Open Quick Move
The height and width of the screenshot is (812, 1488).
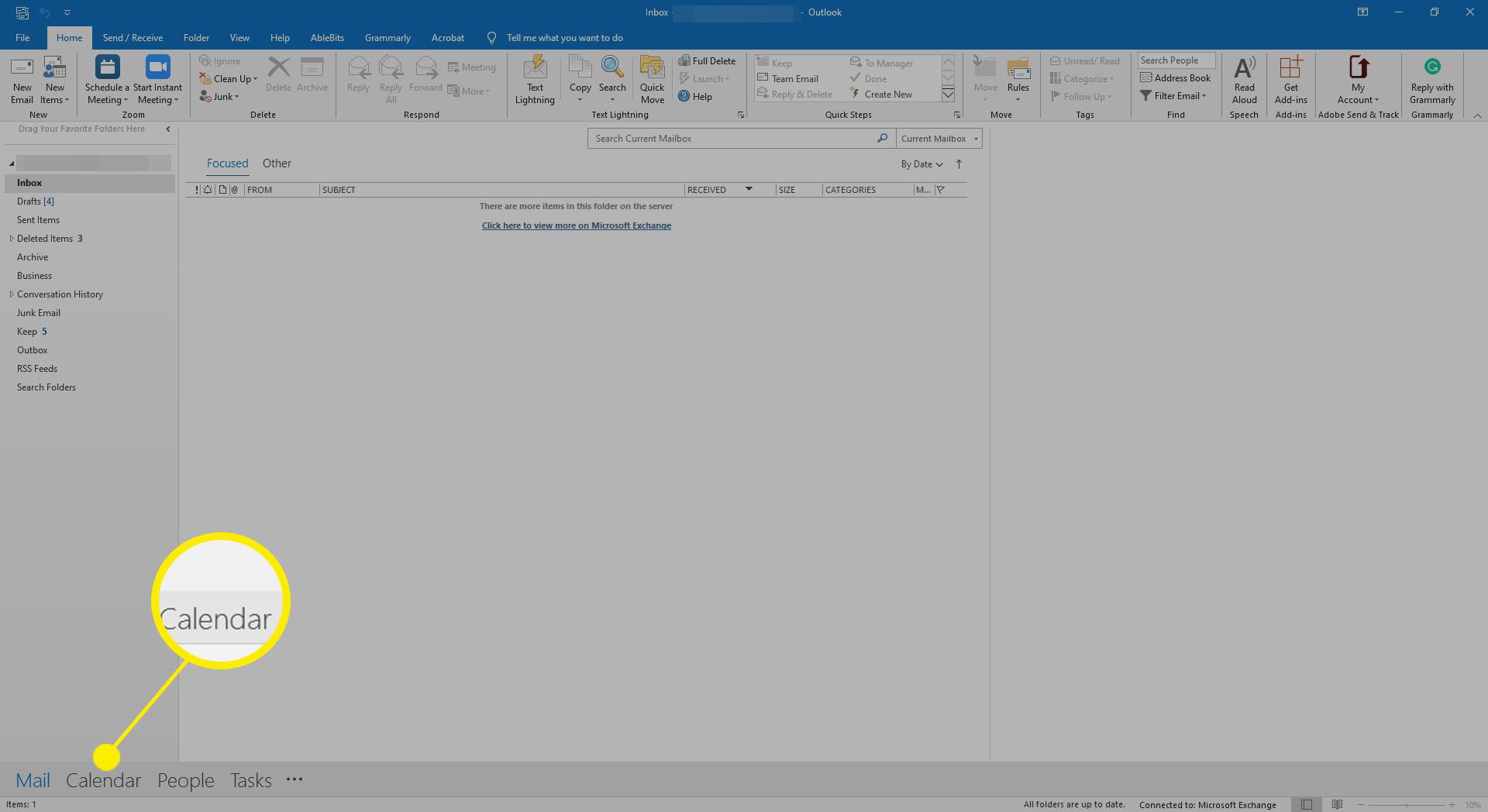click(x=652, y=81)
